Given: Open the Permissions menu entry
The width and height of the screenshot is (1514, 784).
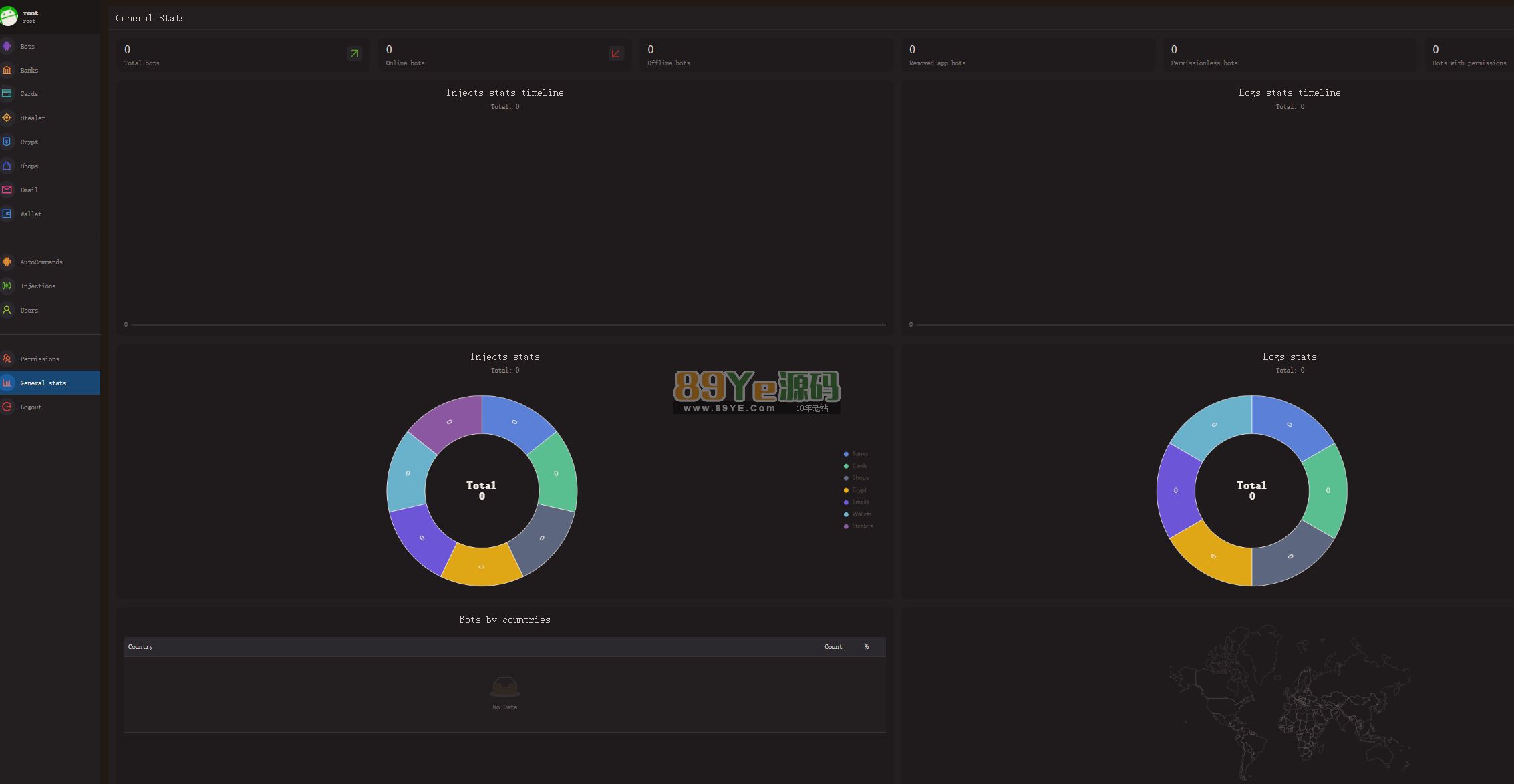Looking at the screenshot, I should 39,359.
